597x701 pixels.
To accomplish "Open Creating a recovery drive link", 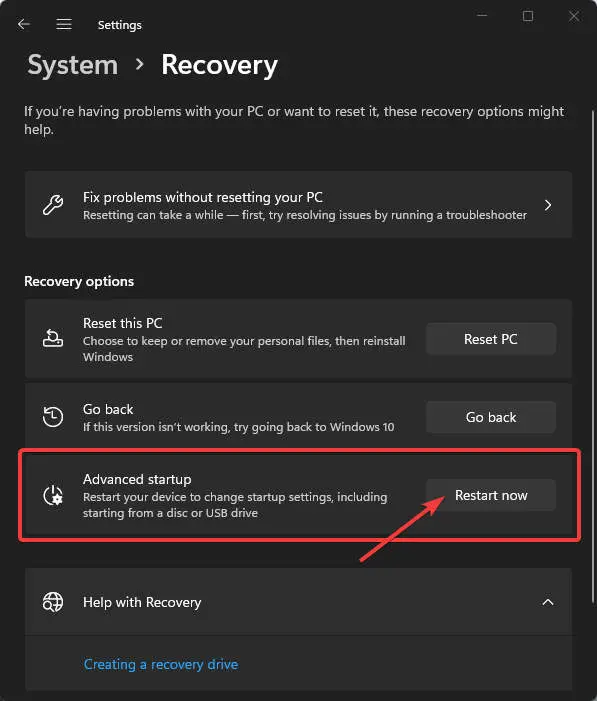I will click(x=161, y=664).
